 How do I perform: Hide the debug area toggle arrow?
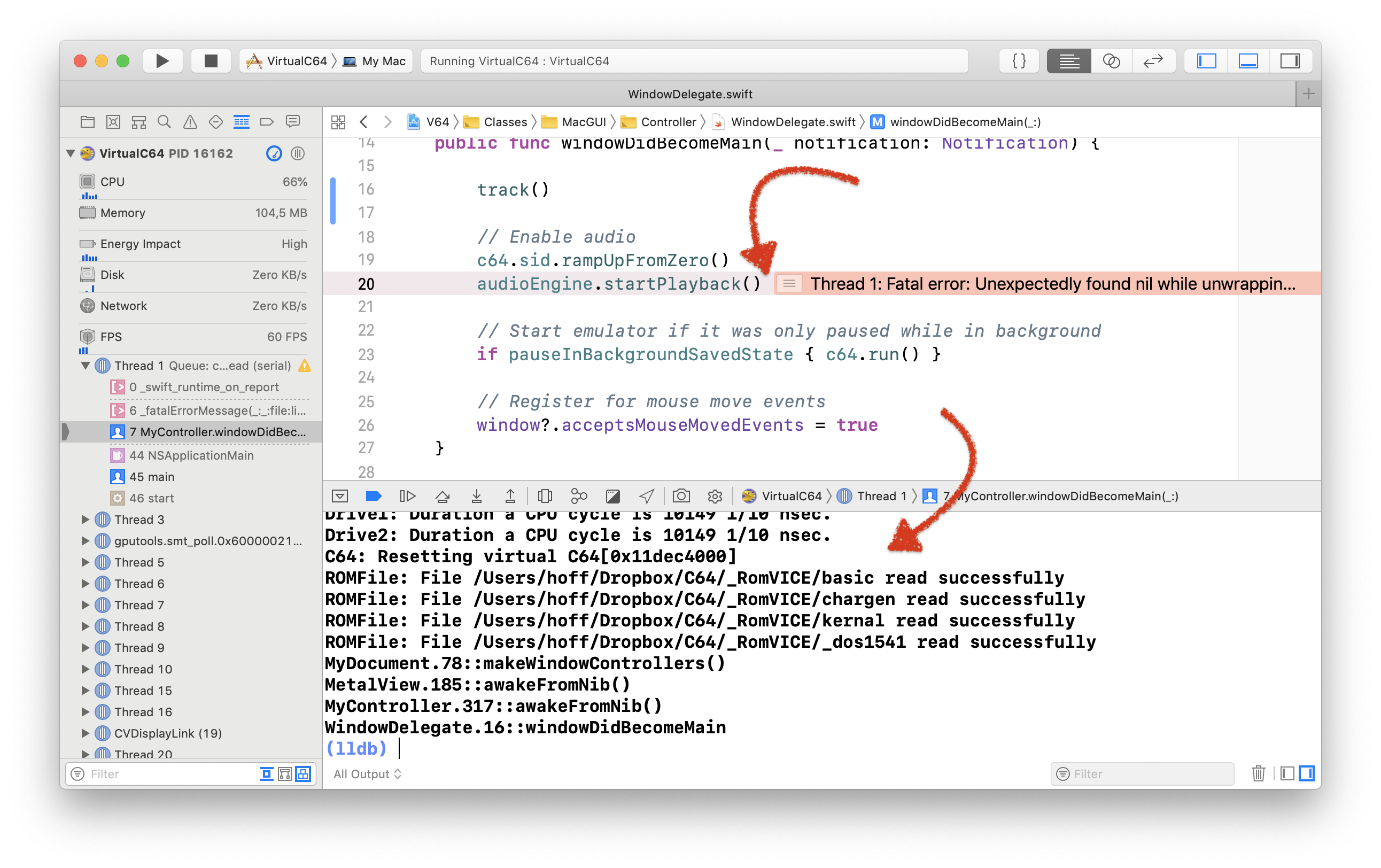(x=339, y=496)
